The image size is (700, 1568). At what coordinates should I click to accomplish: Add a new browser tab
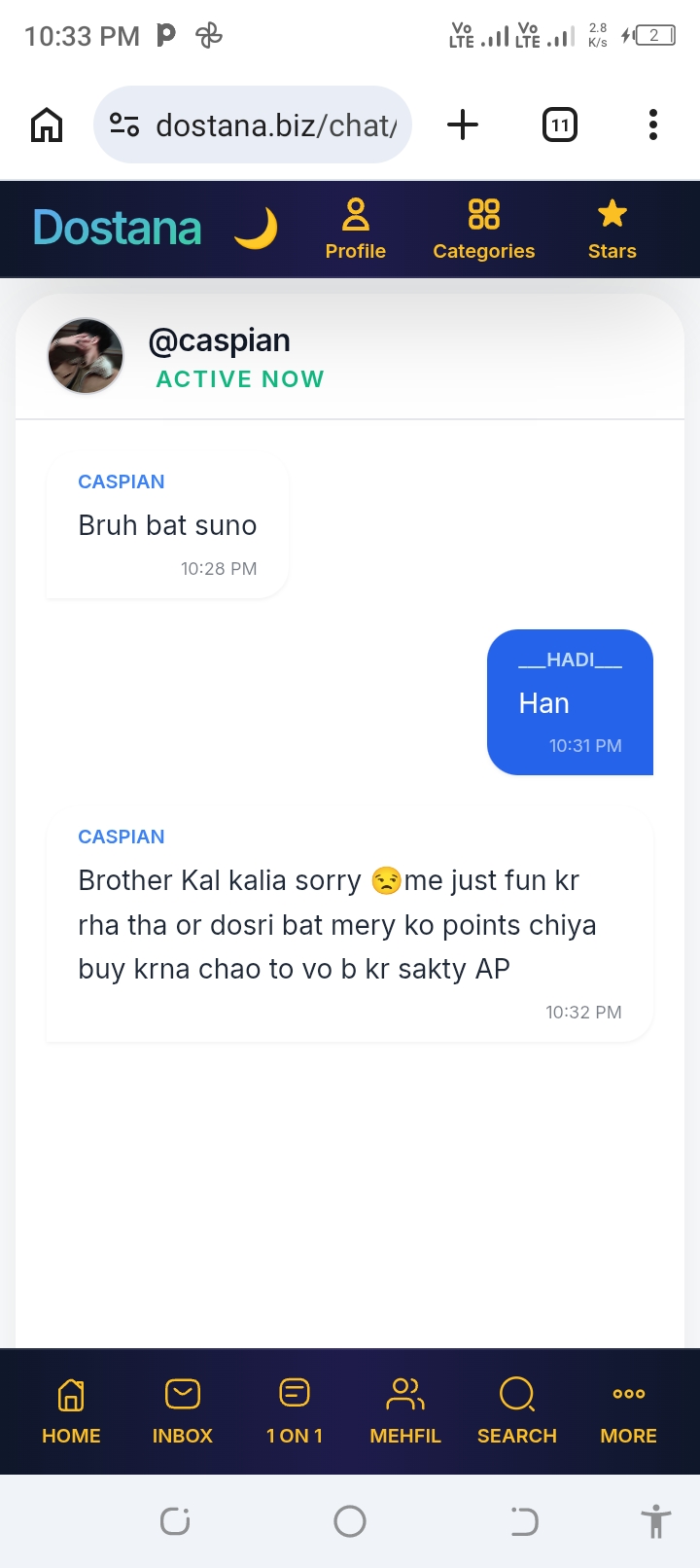[x=463, y=125]
